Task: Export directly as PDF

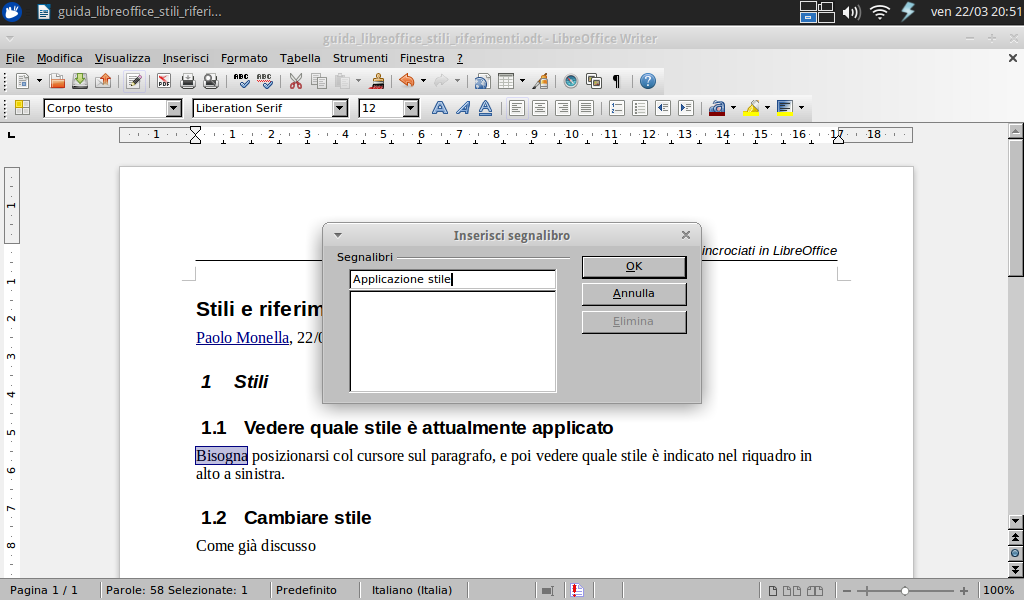Action: pos(163,81)
